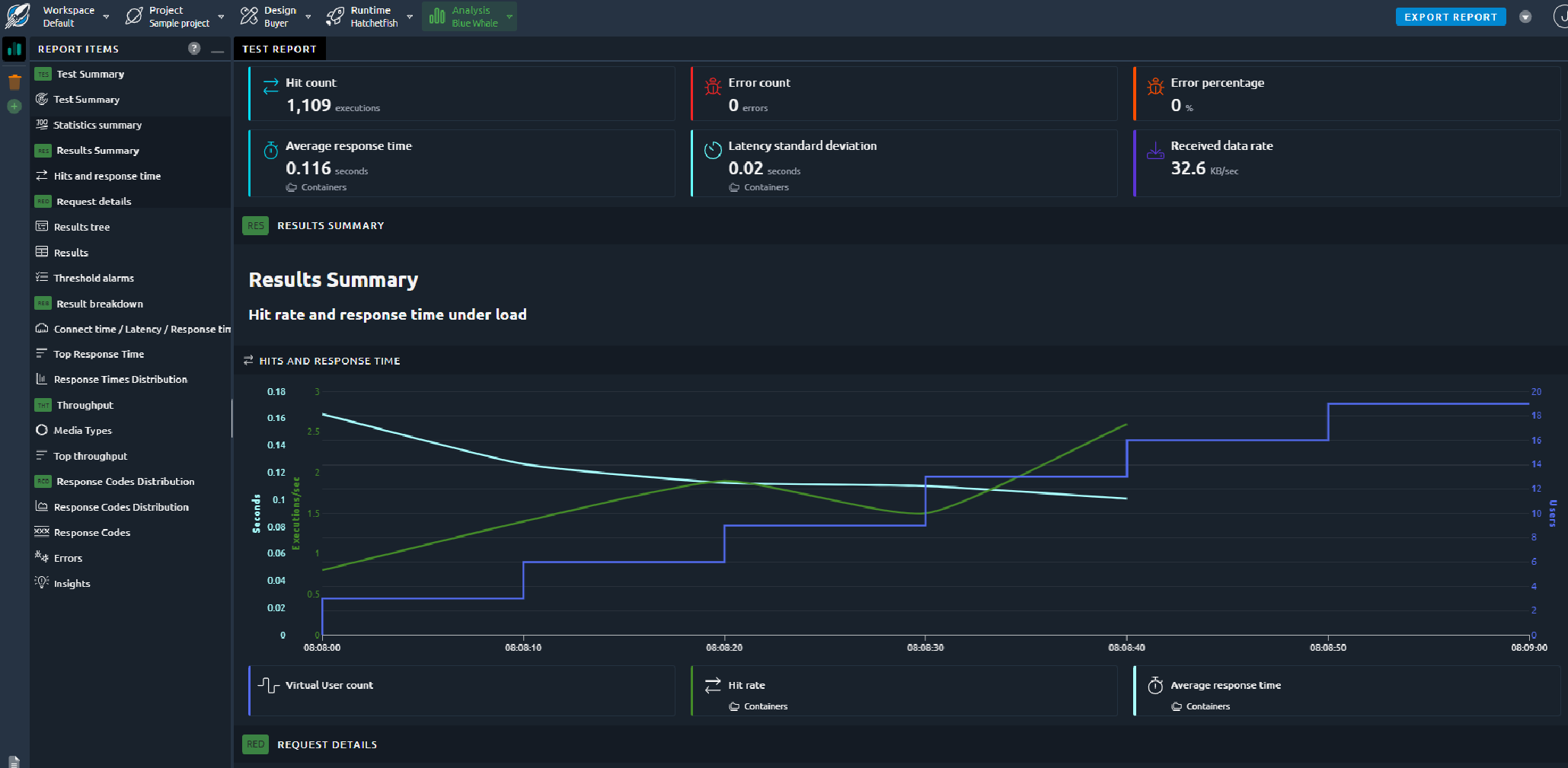
Task: Click the Export Report button
Action: click(x=1450, y=17)
